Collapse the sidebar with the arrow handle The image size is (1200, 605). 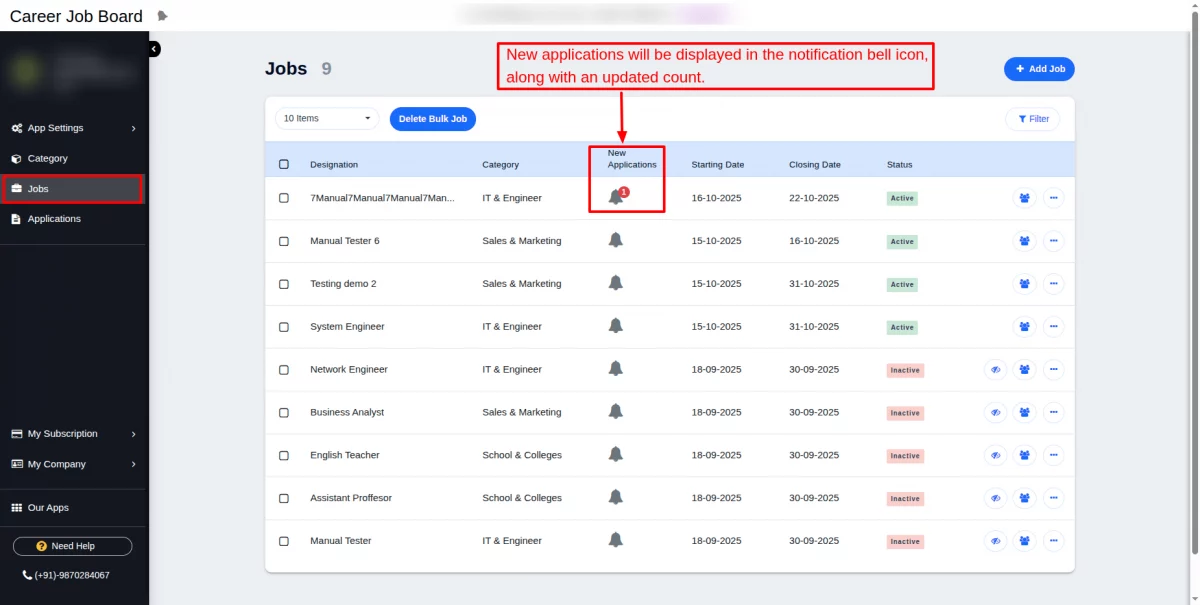[154, 49]
